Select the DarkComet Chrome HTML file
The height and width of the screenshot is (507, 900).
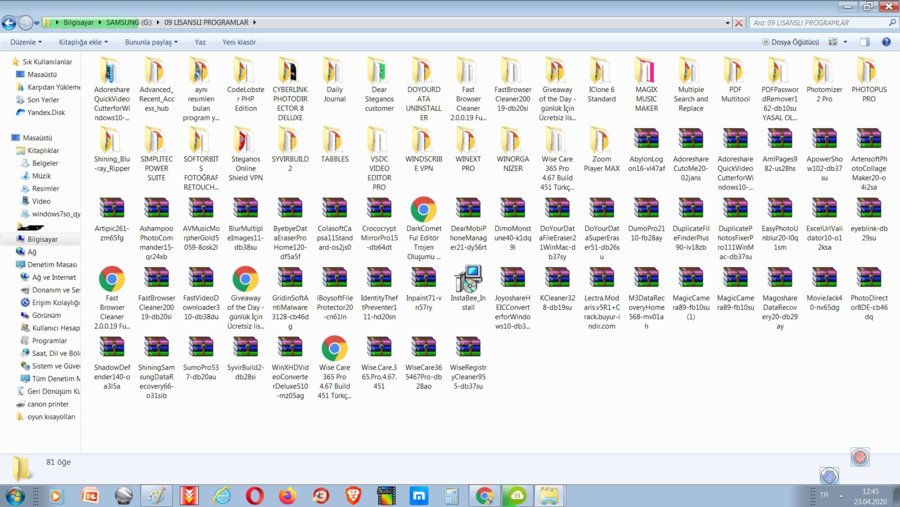pos(423,210)
